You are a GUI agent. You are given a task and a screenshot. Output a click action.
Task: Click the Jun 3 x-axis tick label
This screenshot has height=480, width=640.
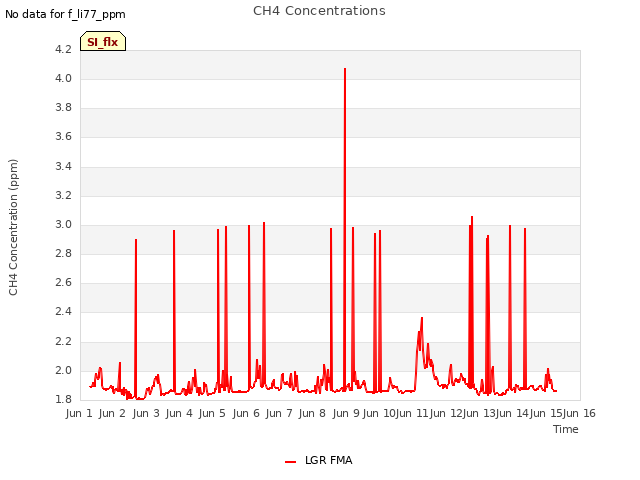click(146, 413)
